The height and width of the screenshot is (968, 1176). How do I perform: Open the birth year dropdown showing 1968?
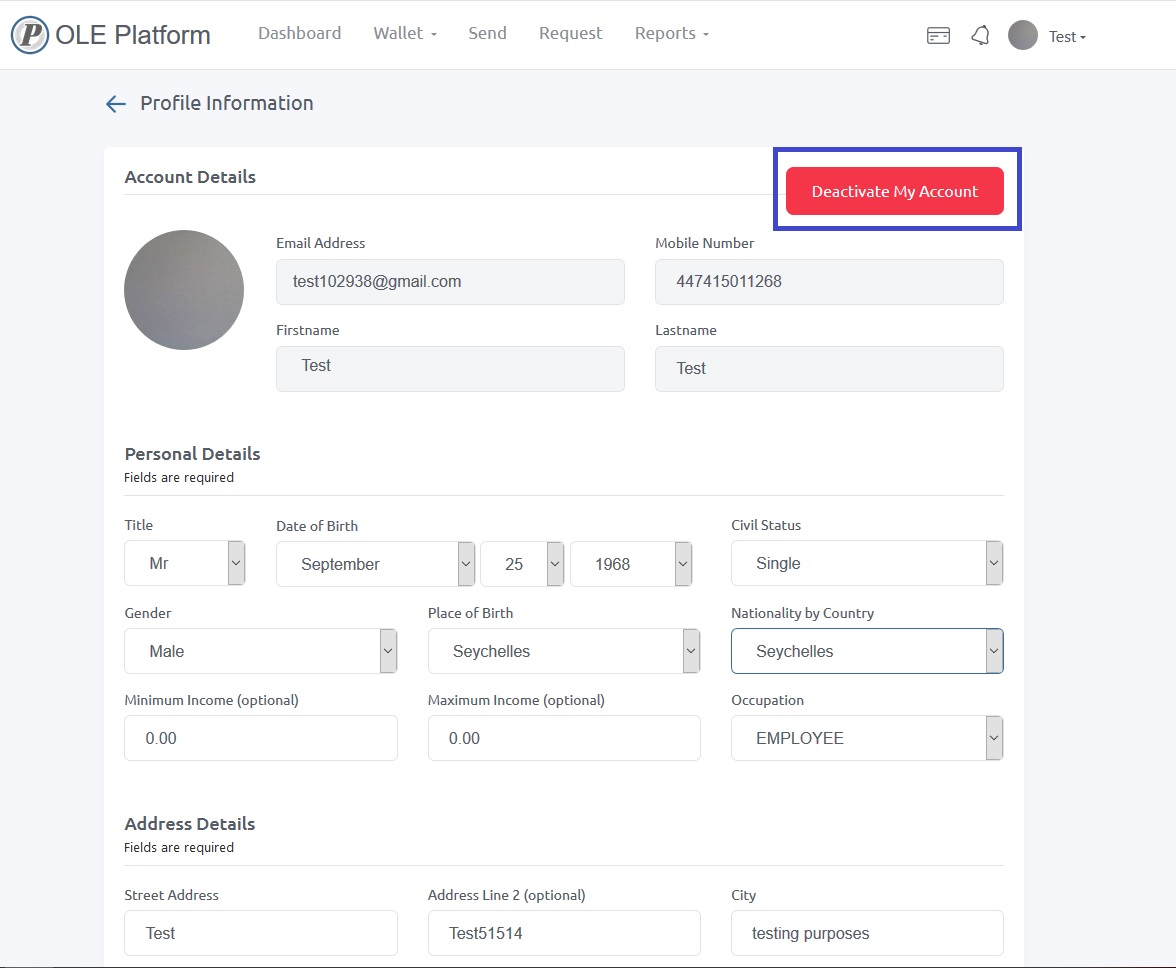coord(631,564)
